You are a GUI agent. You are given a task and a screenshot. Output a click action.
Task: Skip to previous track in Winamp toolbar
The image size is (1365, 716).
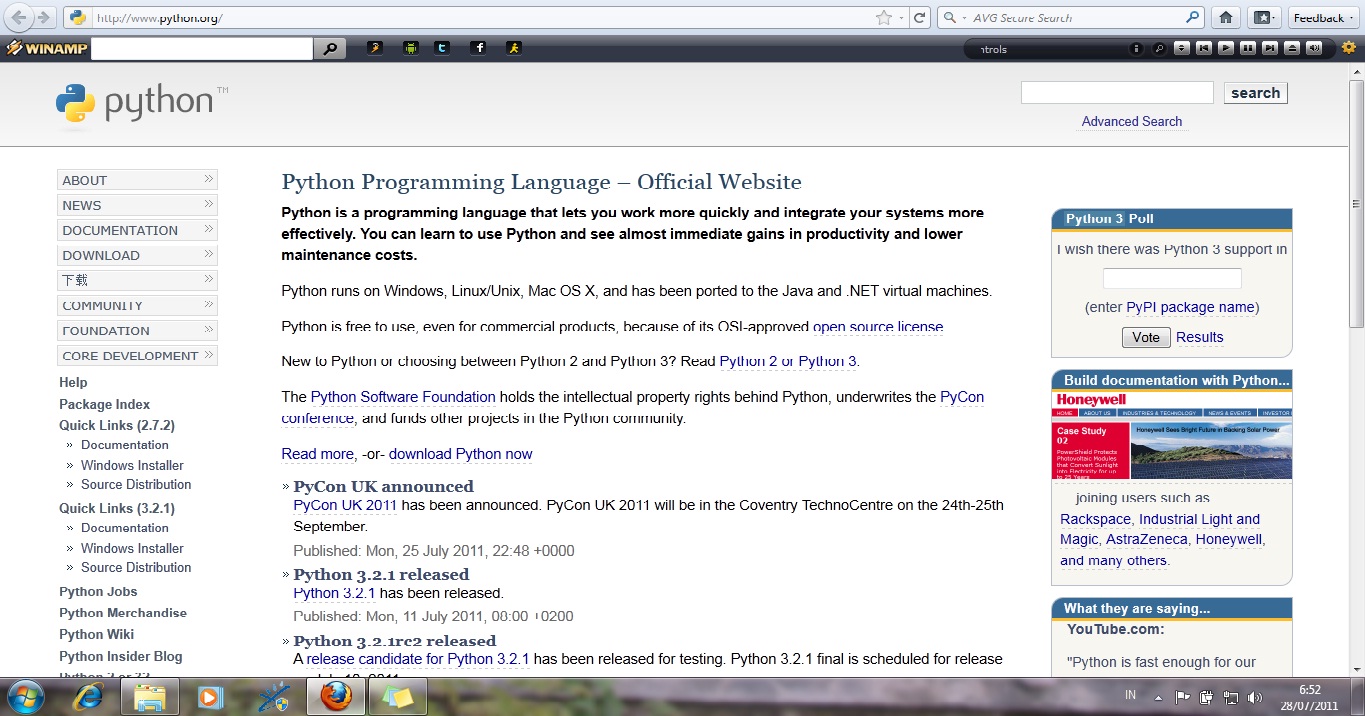point(1204,48)
